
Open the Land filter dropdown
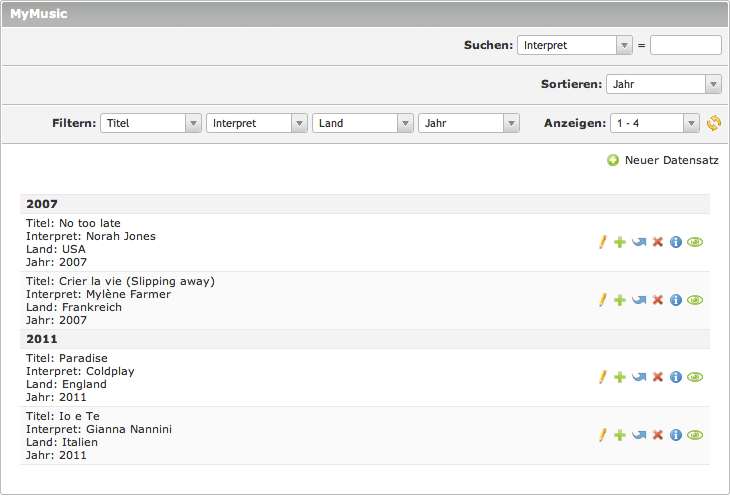pos(363,123)
